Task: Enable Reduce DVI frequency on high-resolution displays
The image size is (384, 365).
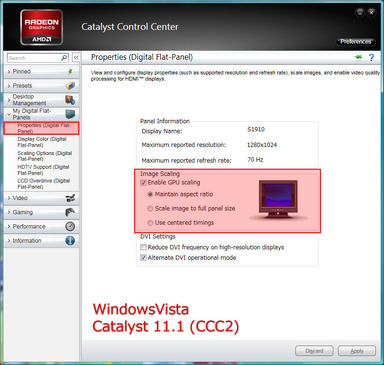Action: [143, 247]
